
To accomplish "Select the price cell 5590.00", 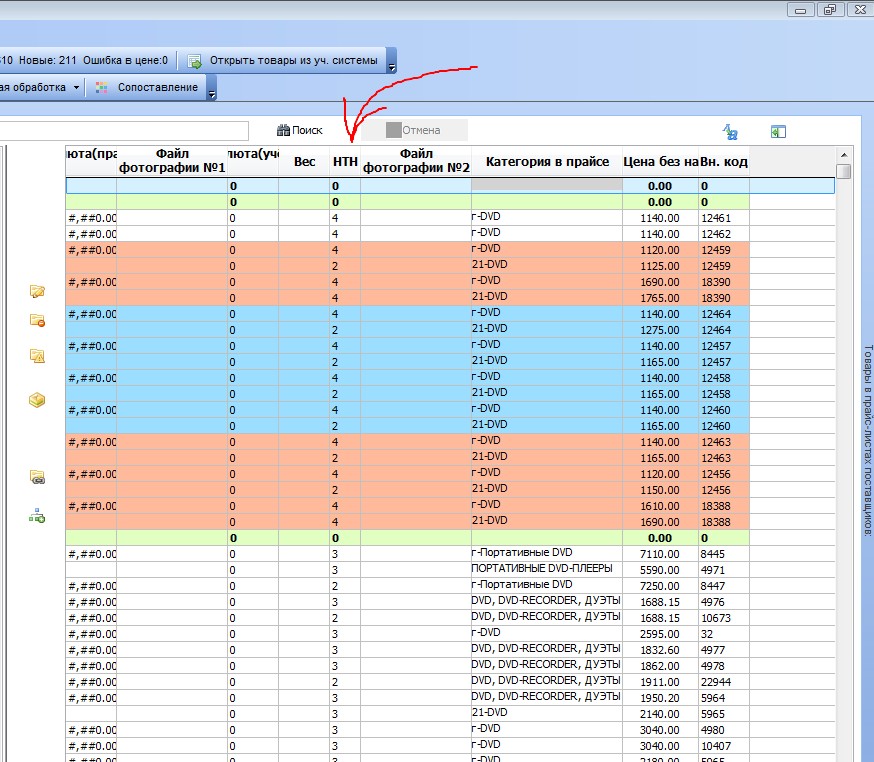I will tap(661, 570).
